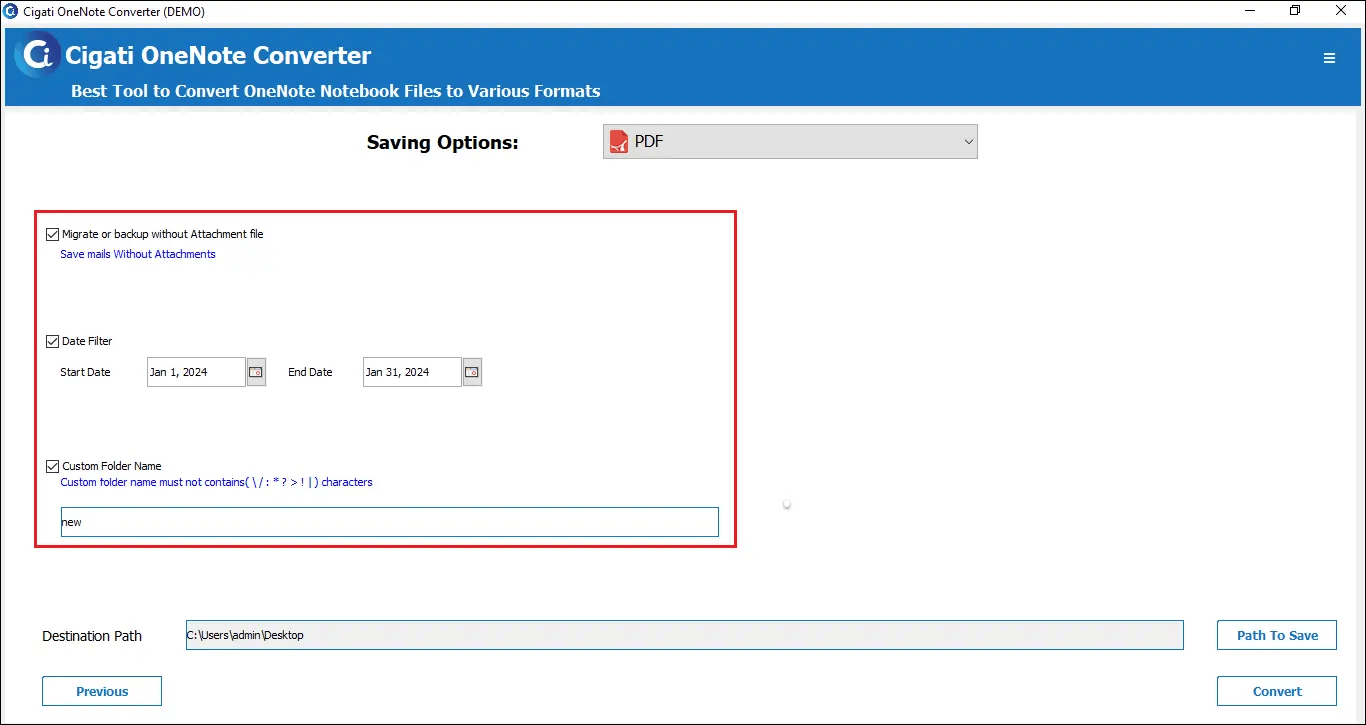Click the Destination Path label

click(x=92, y=636)
